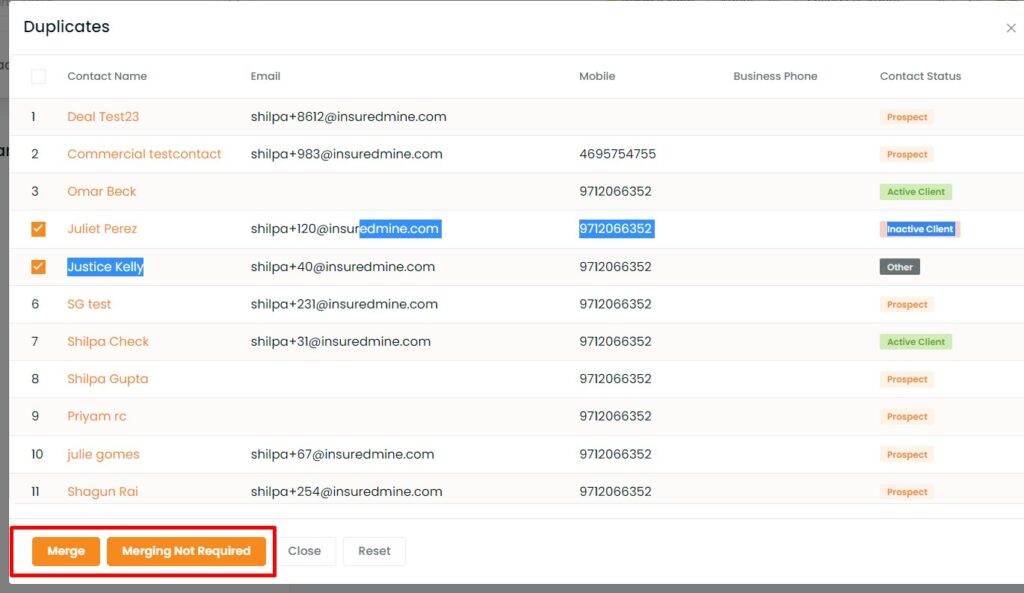Viewport: 1024px width, 593px height.
Task: Open the julie gomes contact
Action: 103,454
